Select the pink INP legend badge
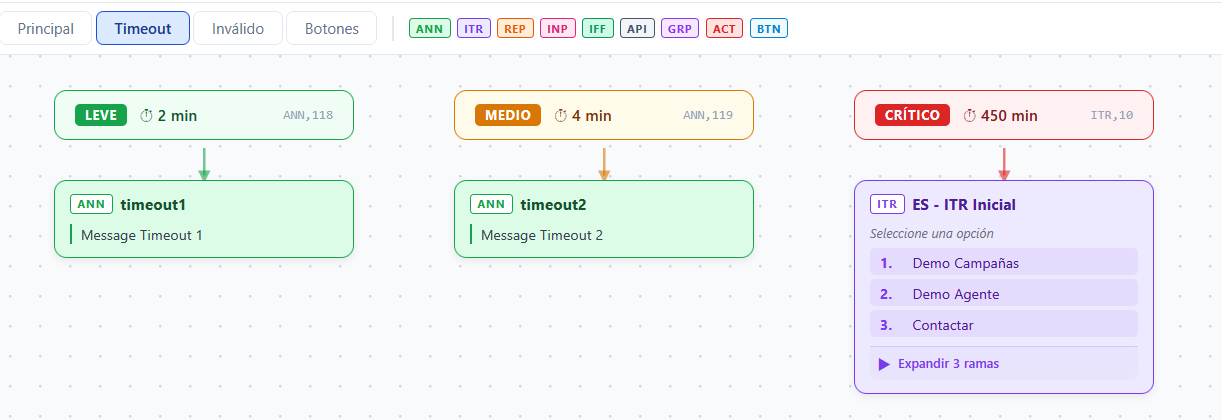Screen dimensions: 1222x420 [558, 29]
